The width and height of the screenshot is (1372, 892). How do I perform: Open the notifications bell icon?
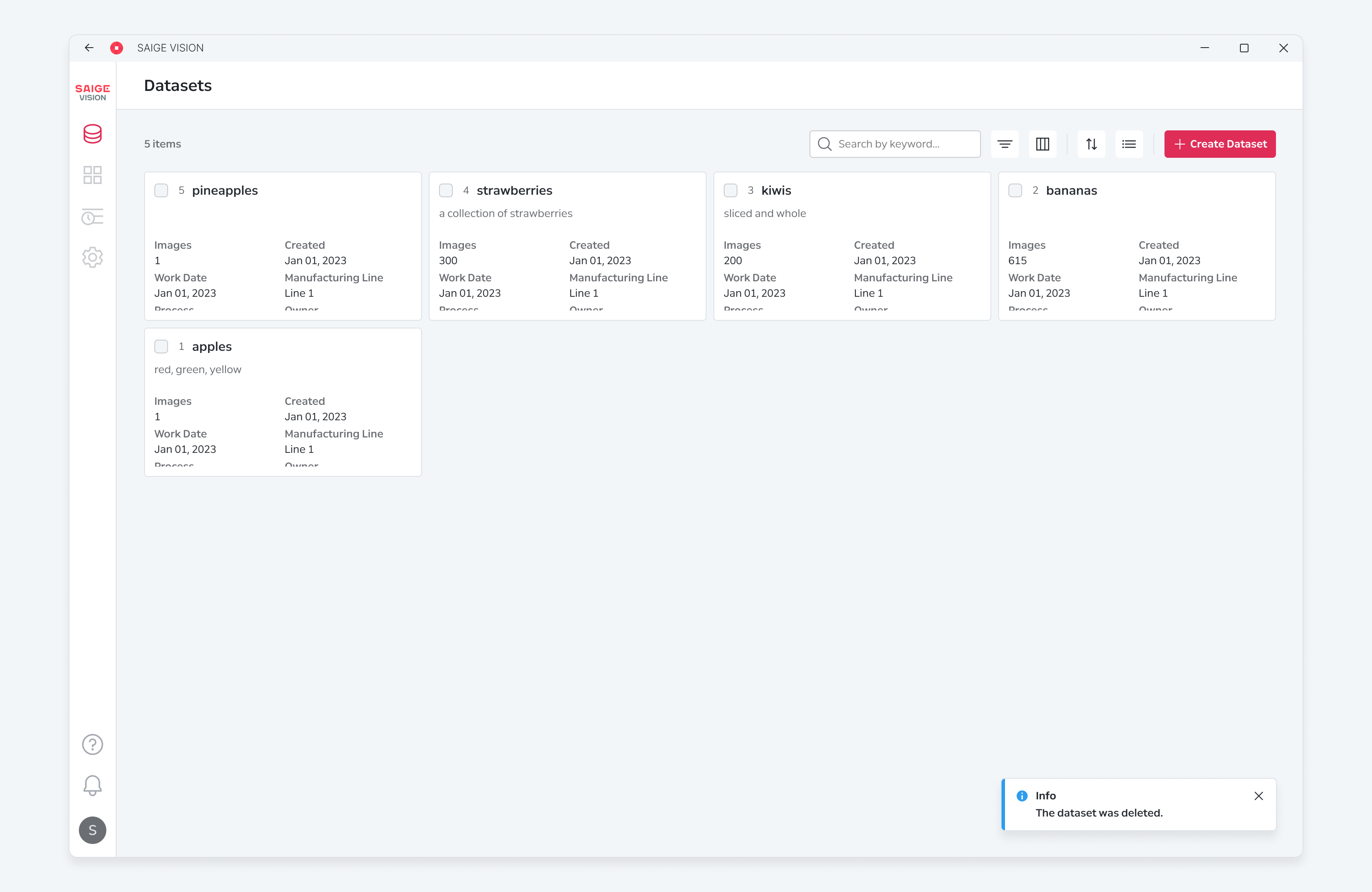(x=92, y=785)
